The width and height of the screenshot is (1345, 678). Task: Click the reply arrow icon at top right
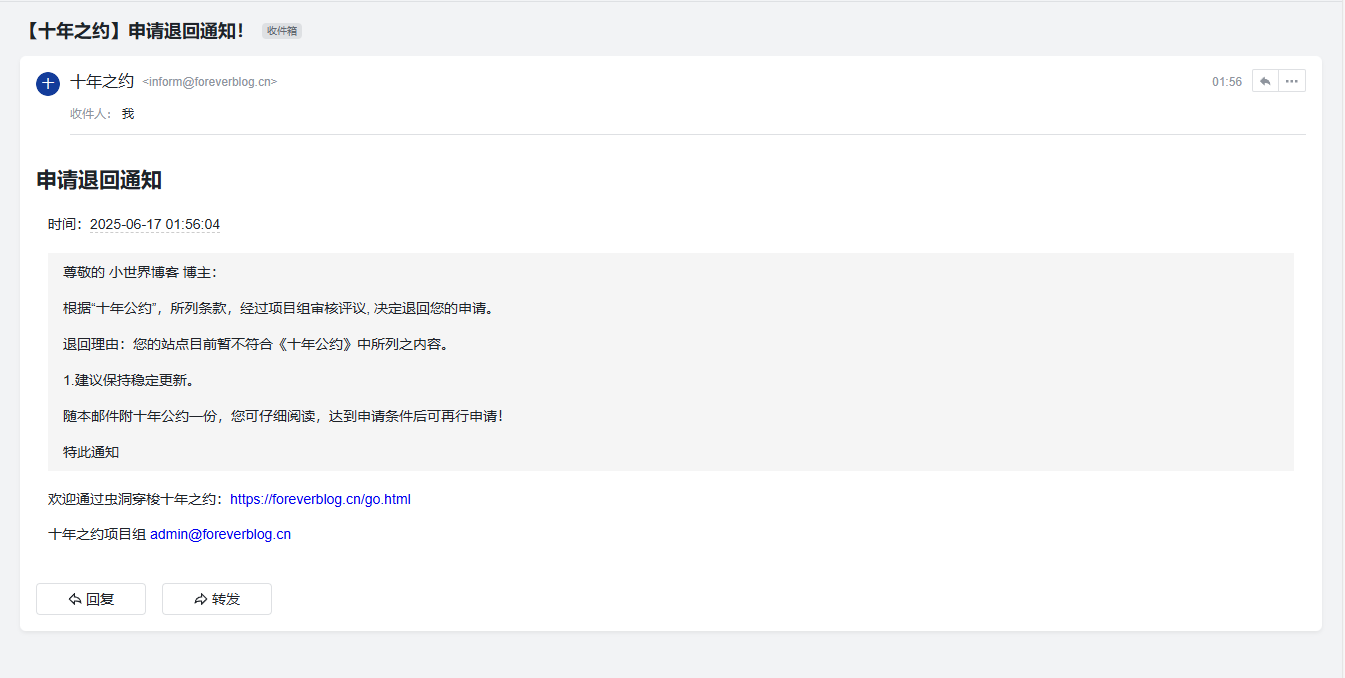tap(1264, 80)
